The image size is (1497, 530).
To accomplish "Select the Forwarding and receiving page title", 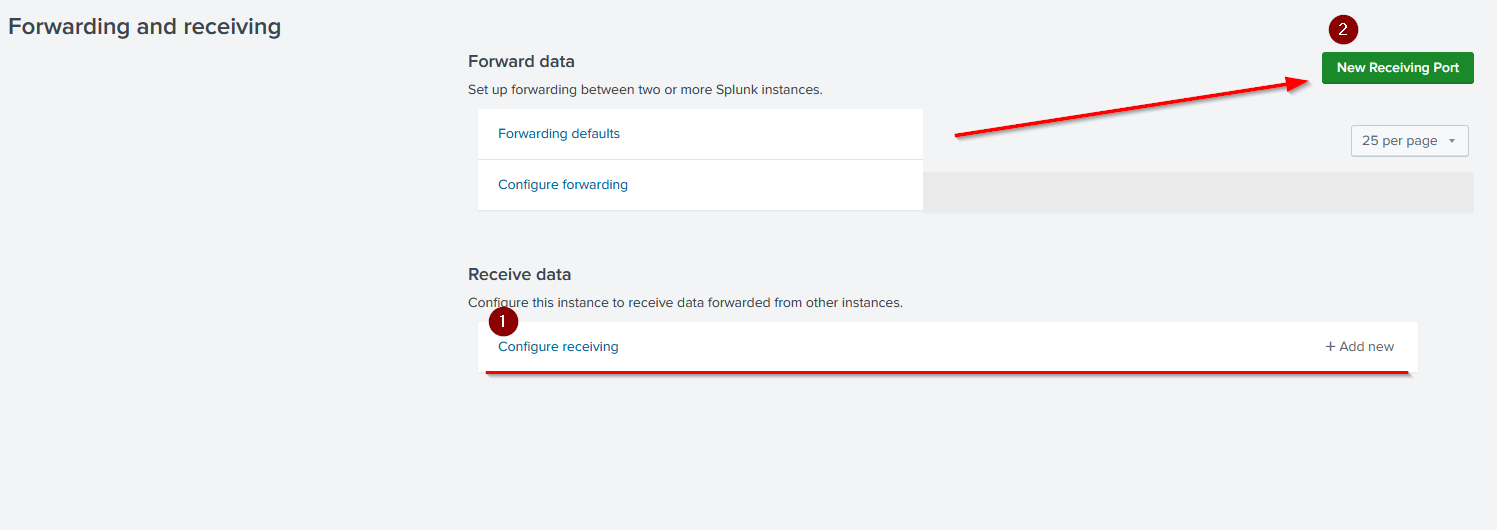I will click(145, 27).
